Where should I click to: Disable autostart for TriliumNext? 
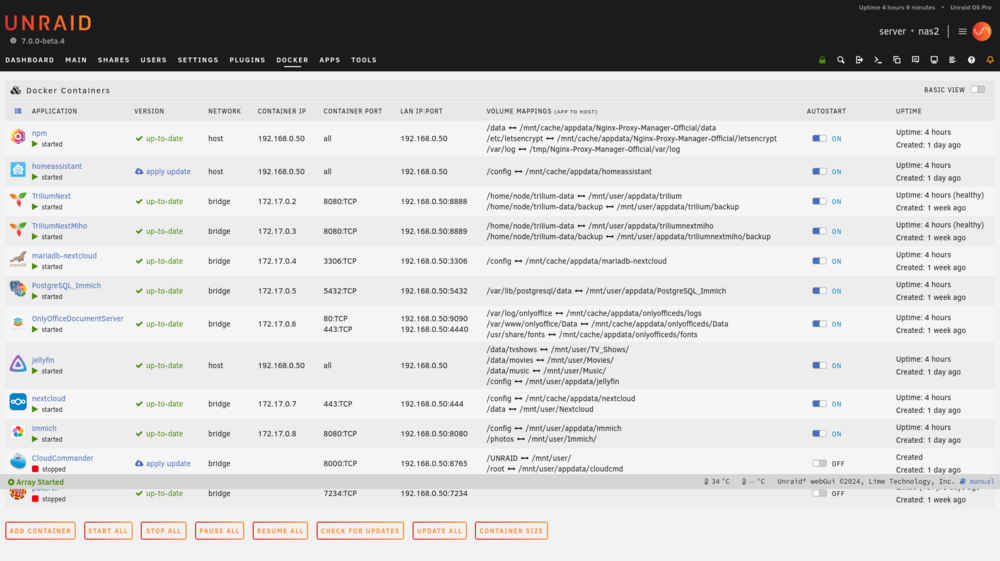pyautogui.click(x=820, y=201)
